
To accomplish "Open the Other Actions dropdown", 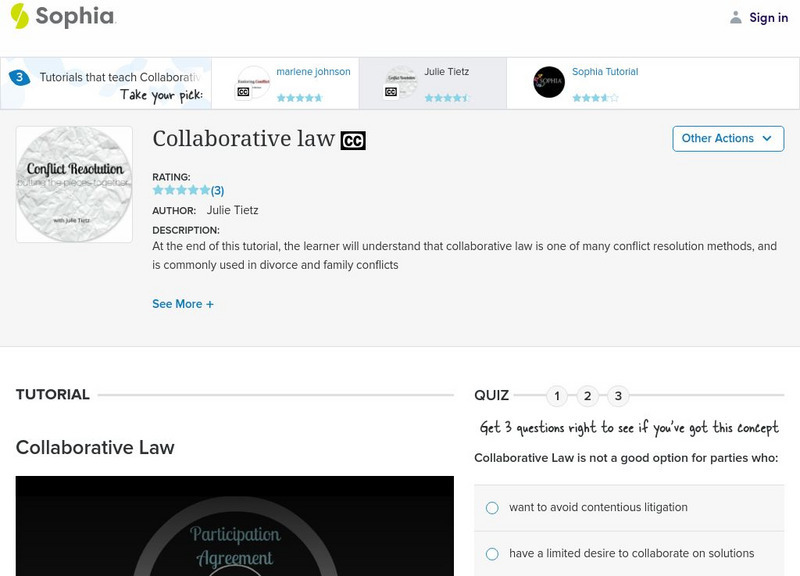I will click(x=728, y=139).
